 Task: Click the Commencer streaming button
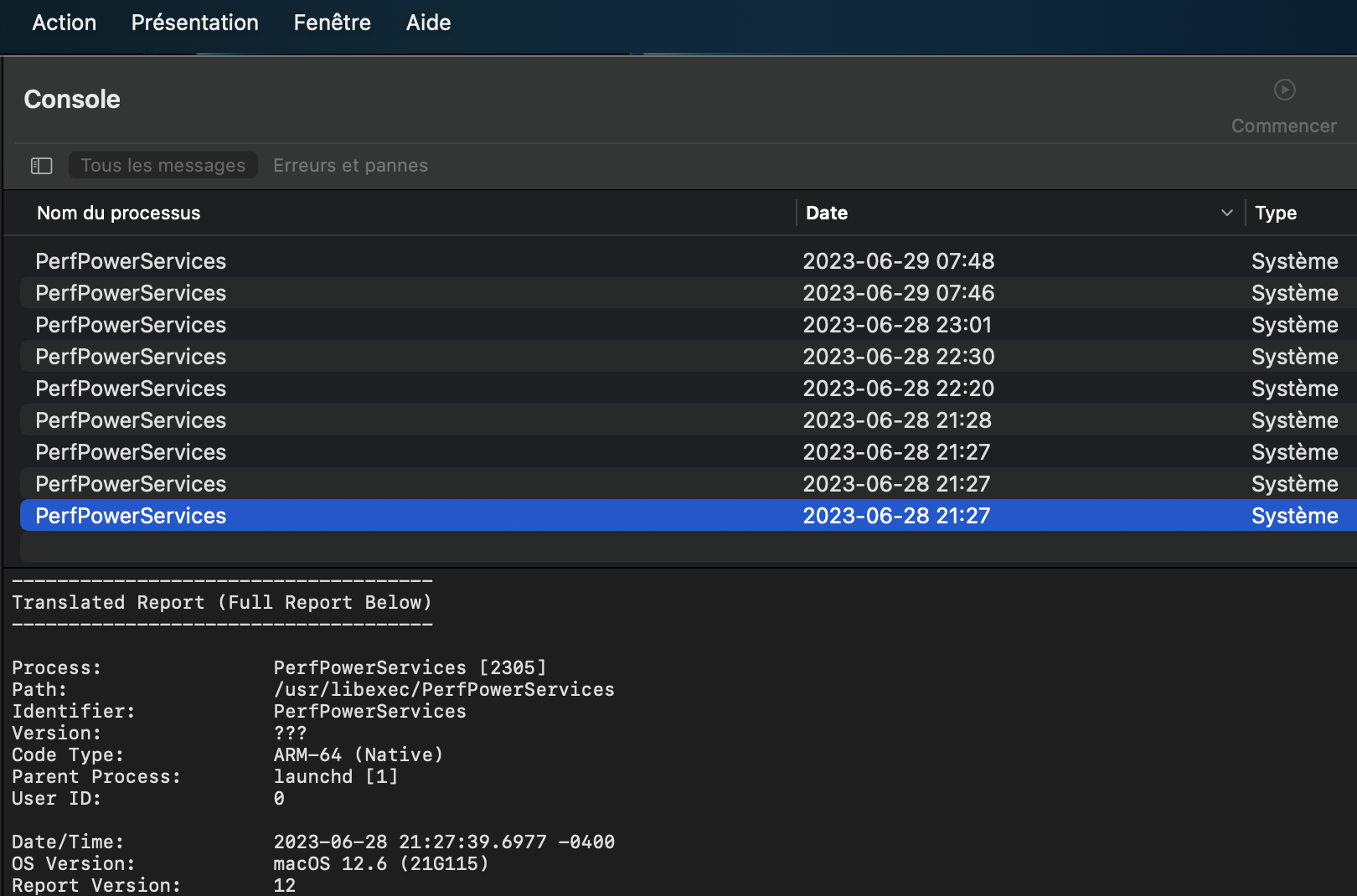coord(1284,106)
